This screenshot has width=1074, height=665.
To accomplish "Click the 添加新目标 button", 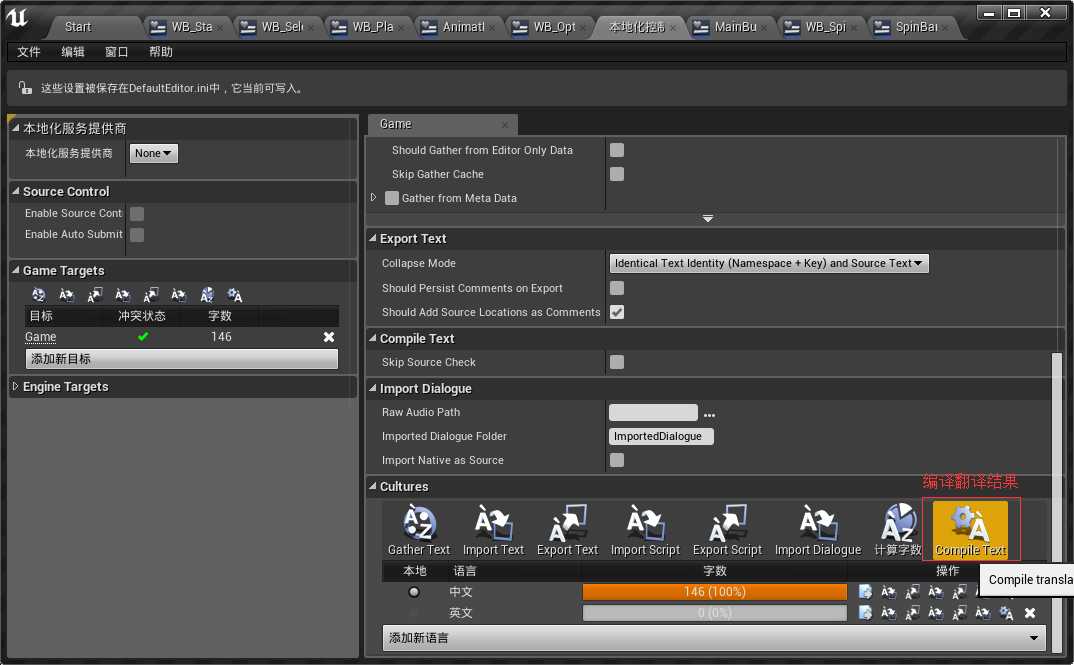I will coord(182,359).
